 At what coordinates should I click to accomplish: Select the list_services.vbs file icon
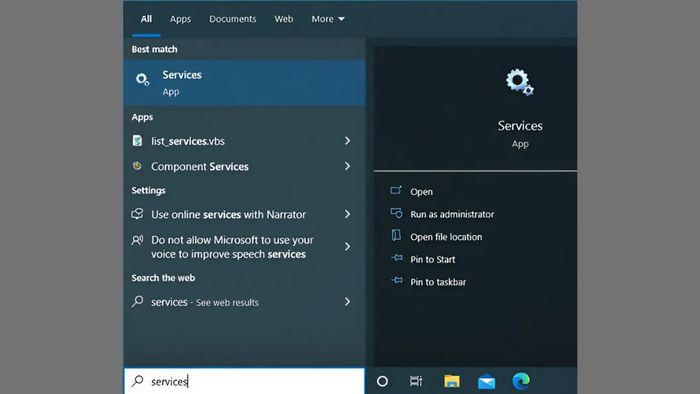pyautogui.click(x=138, y=141)
